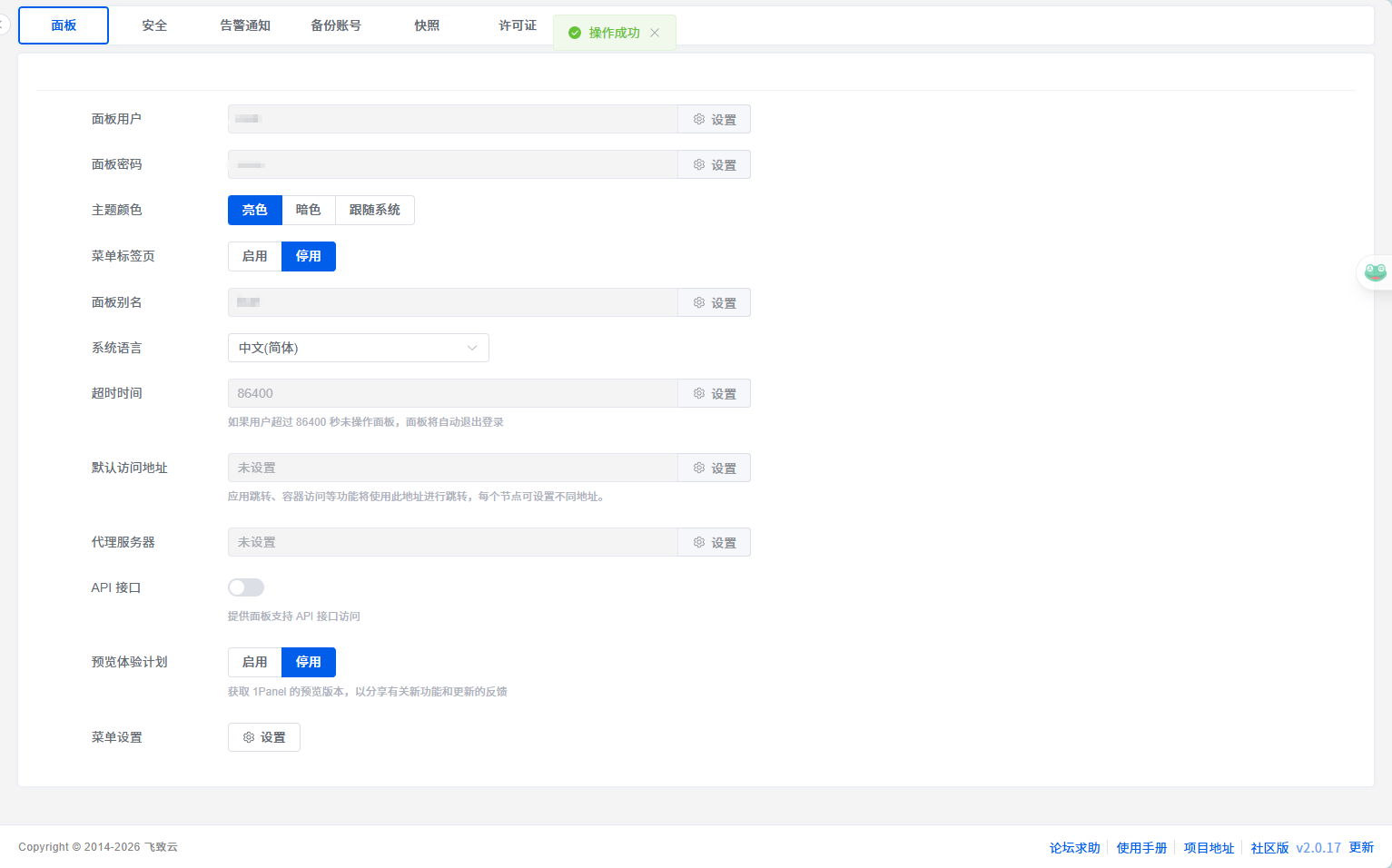Configure 代理服务器 with gear button
This screenshot has height=868, width=1392.
[714, 542]
